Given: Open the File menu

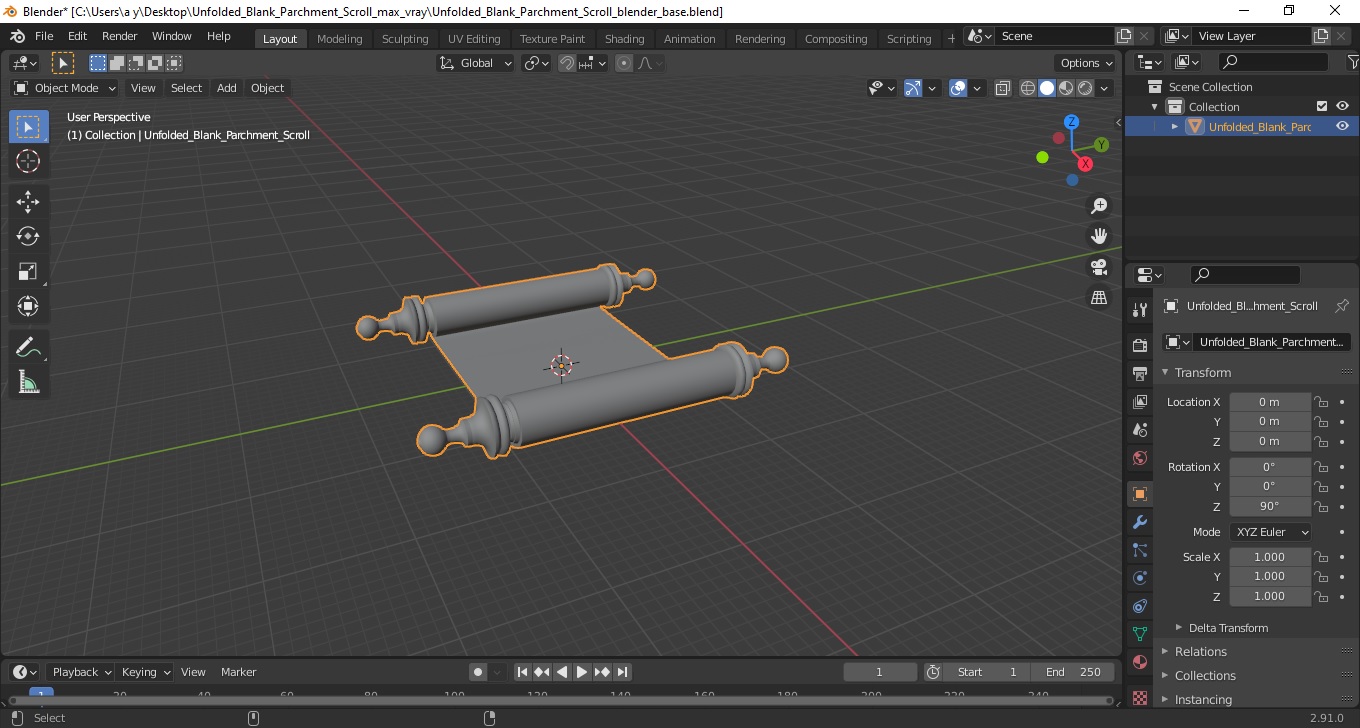Looking at the screenshot, I should point(44,36).
